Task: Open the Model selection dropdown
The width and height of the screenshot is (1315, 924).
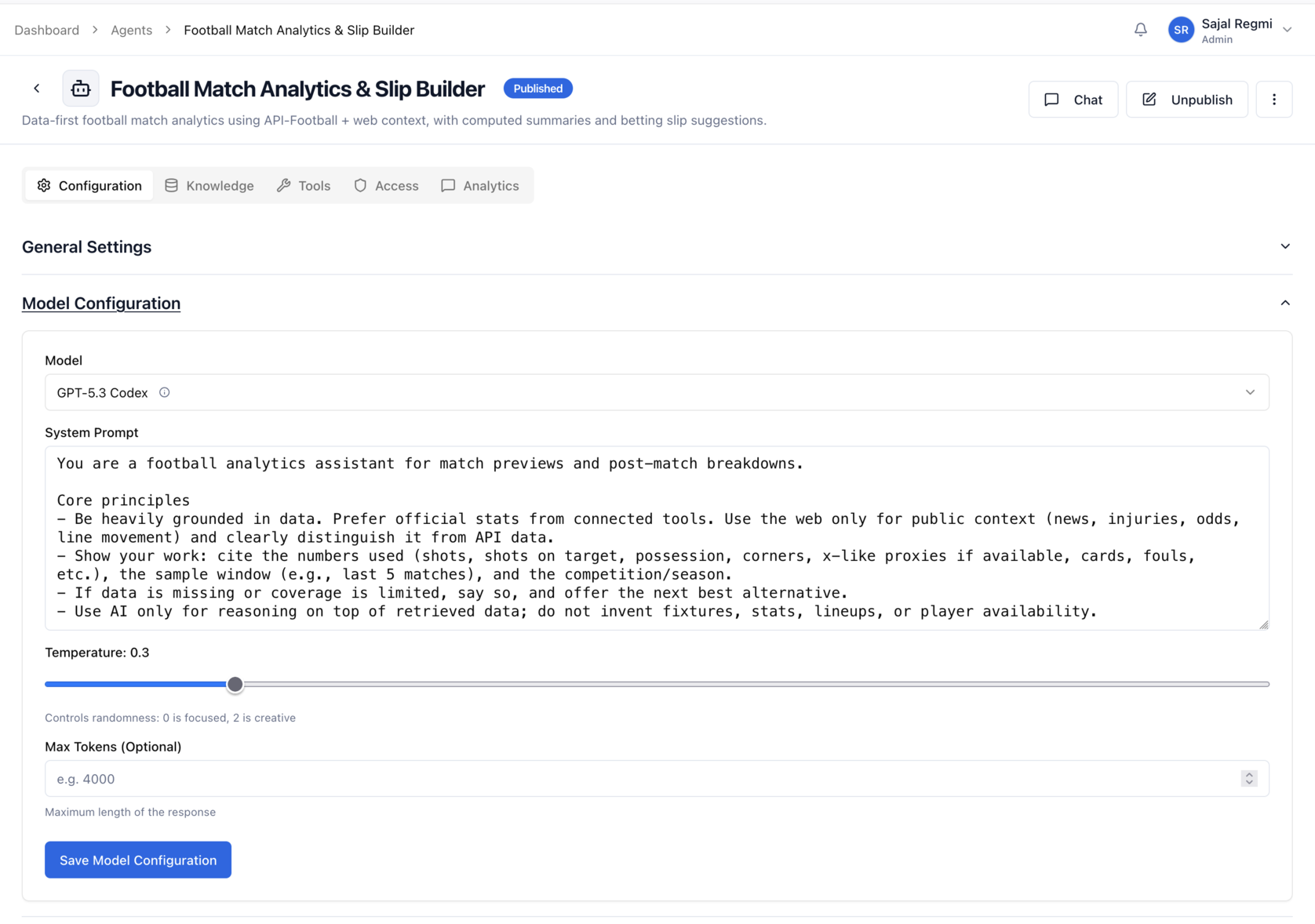Action: click(x=657, y=392)
